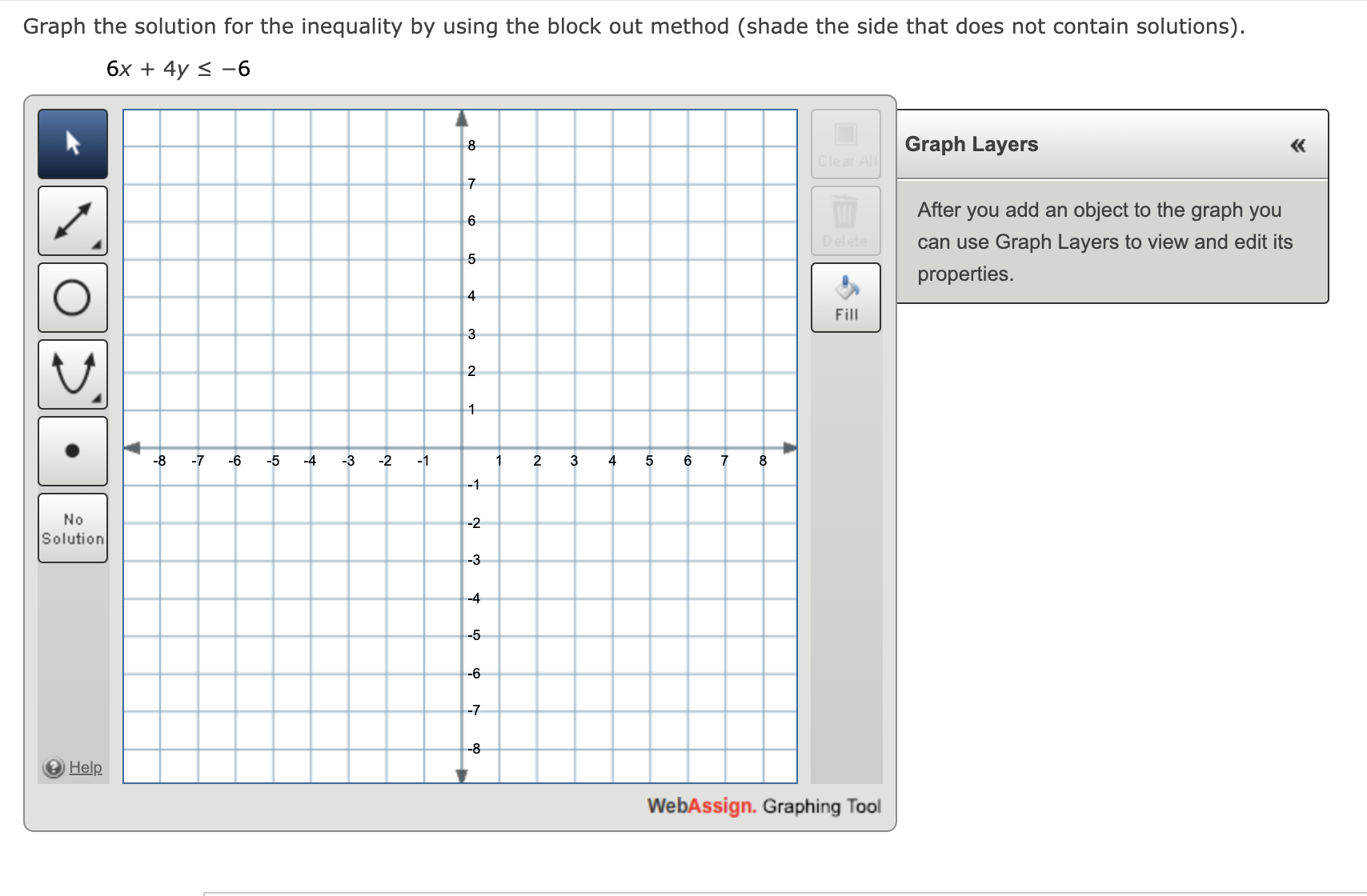Choose the line drawing tool
1367x896 pixels.
tap(73, 221)
